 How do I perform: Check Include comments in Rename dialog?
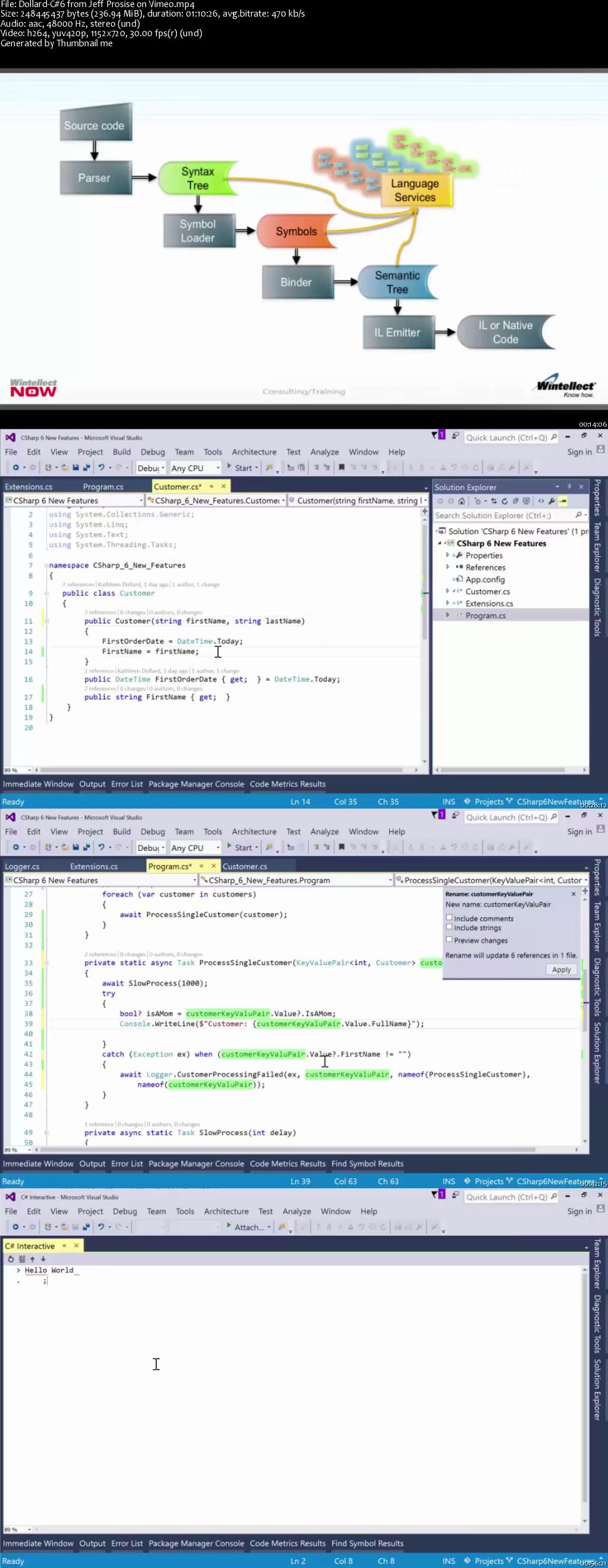tap(449, 917)
